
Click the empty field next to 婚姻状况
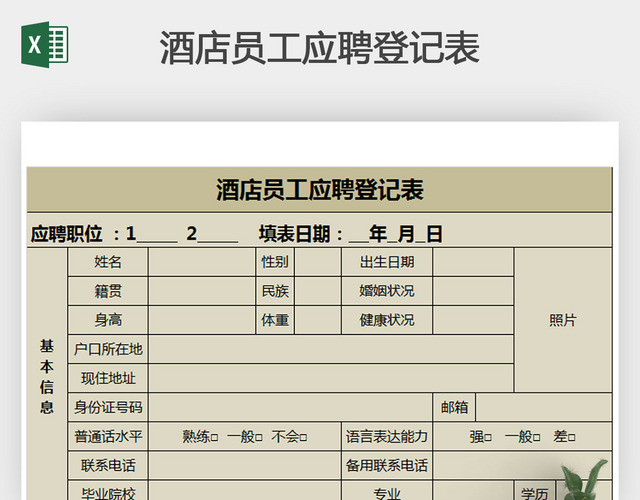[x=473, y=291]
